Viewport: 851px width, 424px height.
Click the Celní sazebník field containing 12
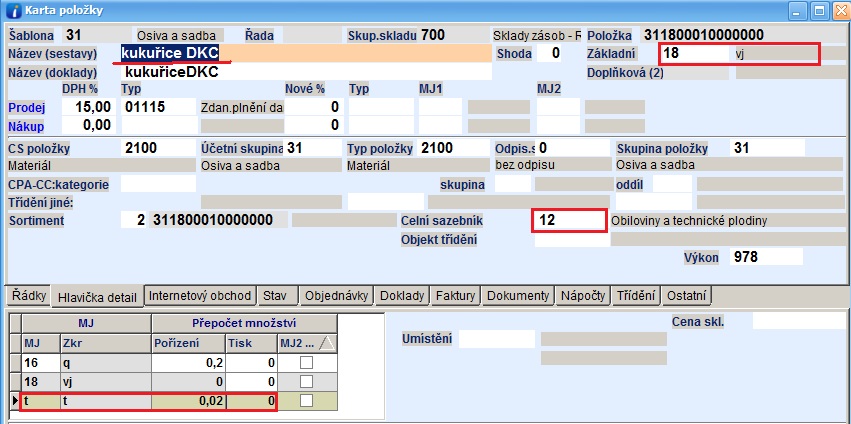pos(568,220)
